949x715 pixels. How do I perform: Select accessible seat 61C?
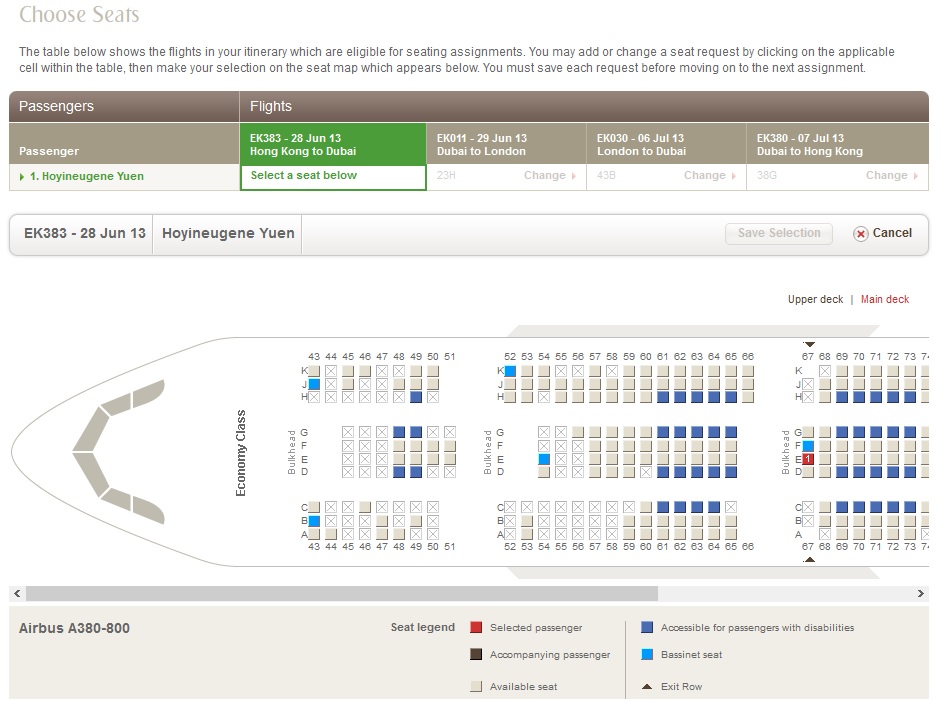663,508
